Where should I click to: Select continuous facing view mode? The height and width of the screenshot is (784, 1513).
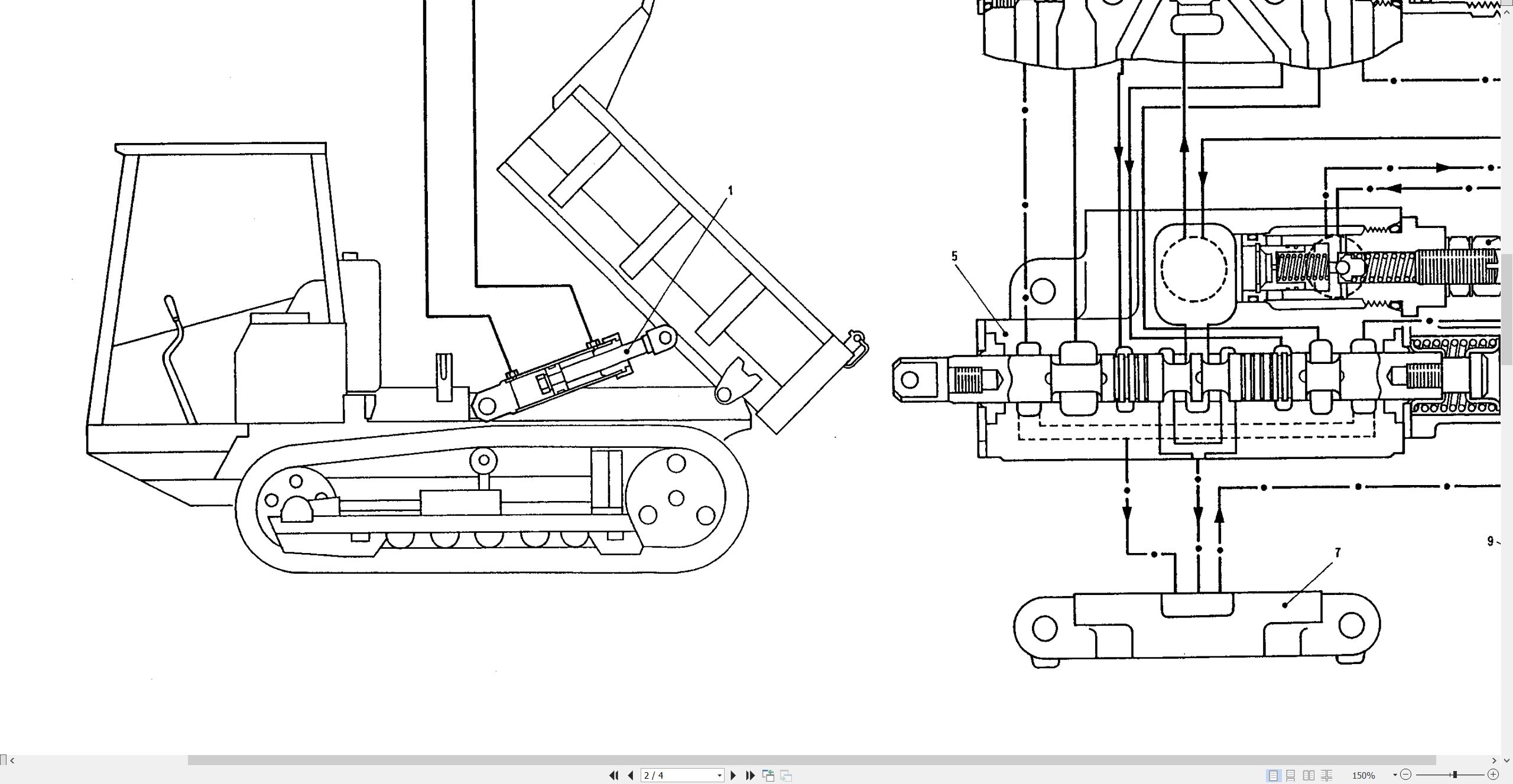pos(1327,775)
